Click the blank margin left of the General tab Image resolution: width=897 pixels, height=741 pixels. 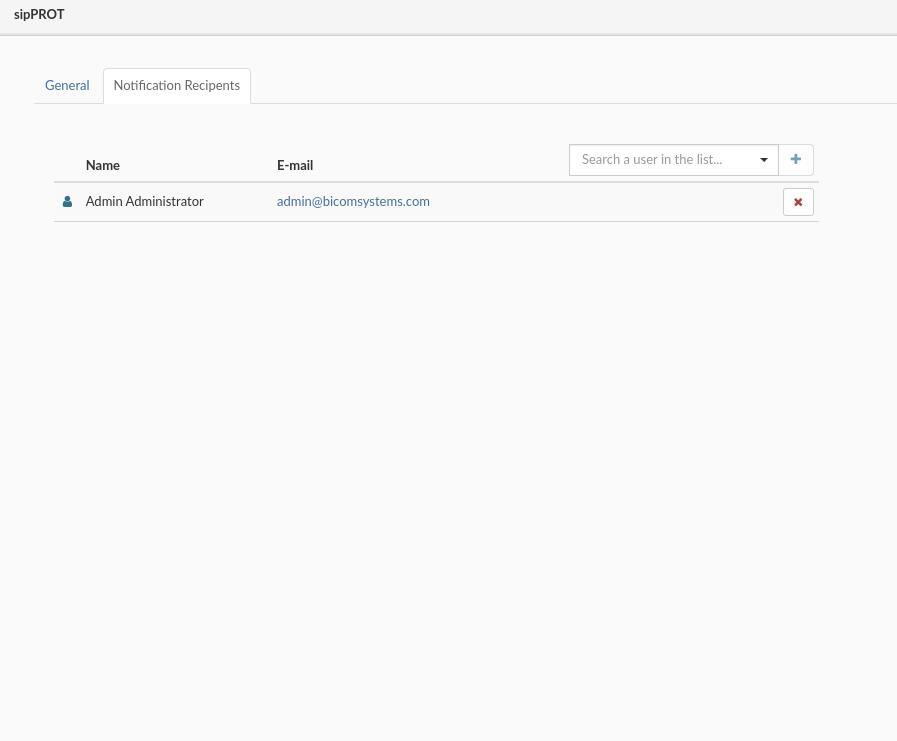click(x=18, y=86)
